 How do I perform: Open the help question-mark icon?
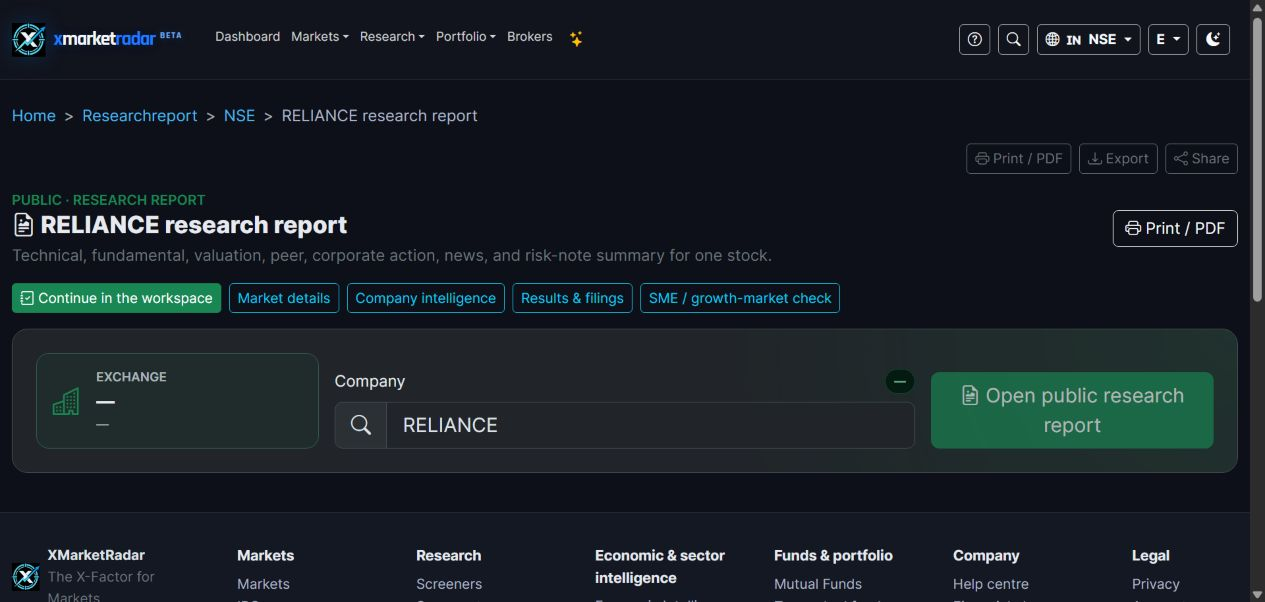[x=974, y=39]
